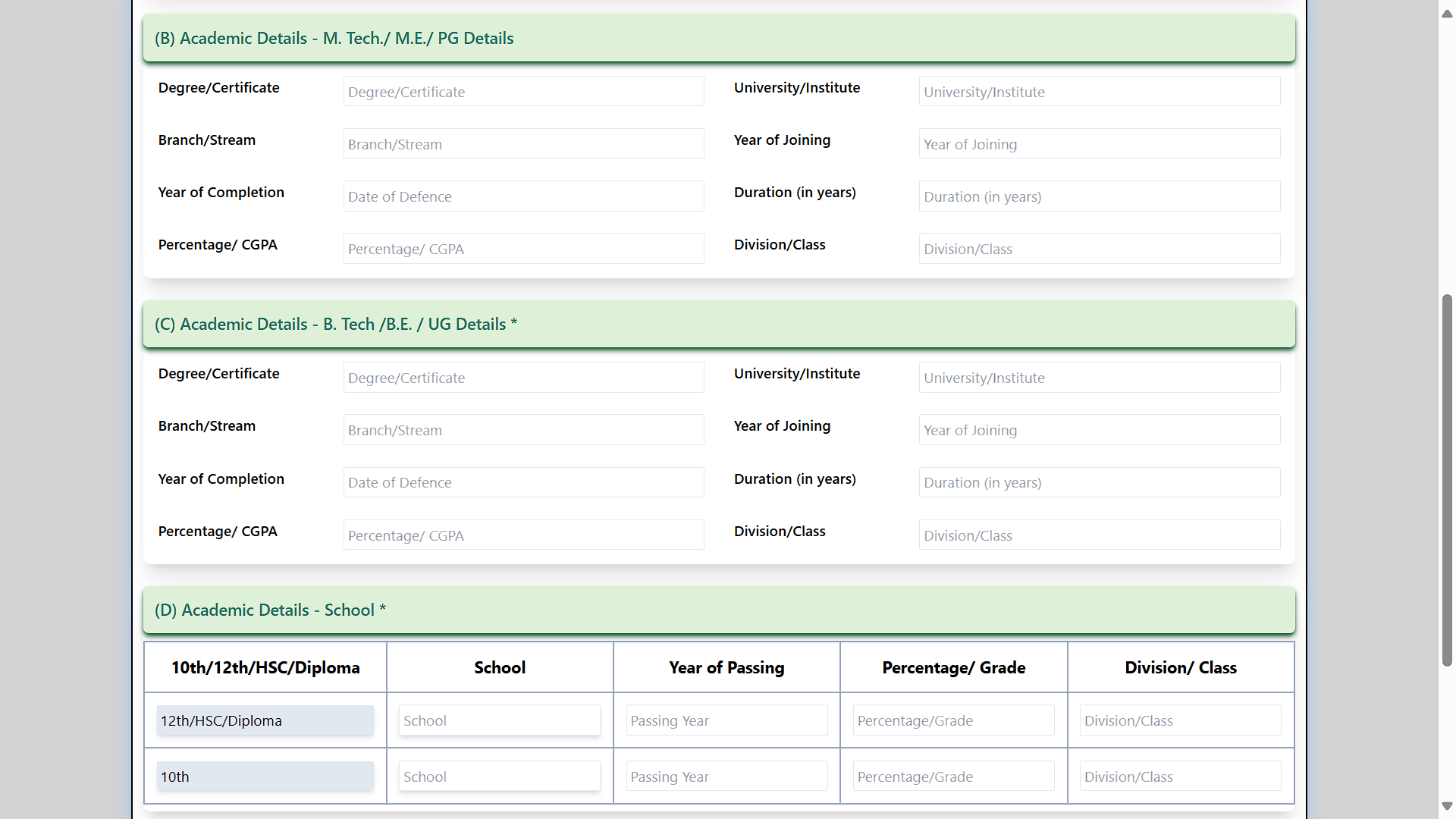Click the Degree/Certificate field under PG Details

[x=522, y=91]
